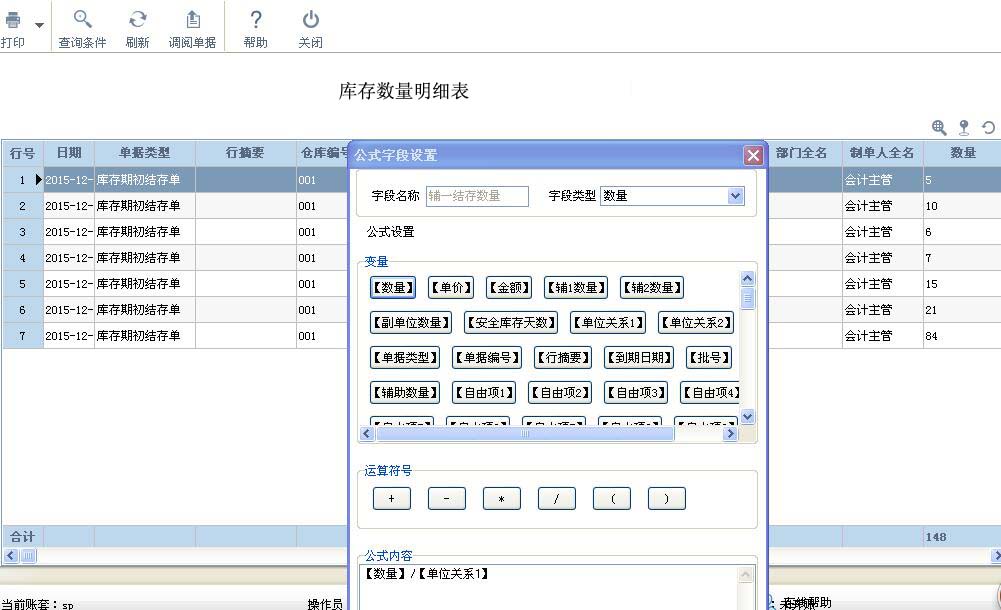This screenshot has width=1001, height=610.
Task: Click the 字段名称 input field
Action: click(x=477, y=196)
